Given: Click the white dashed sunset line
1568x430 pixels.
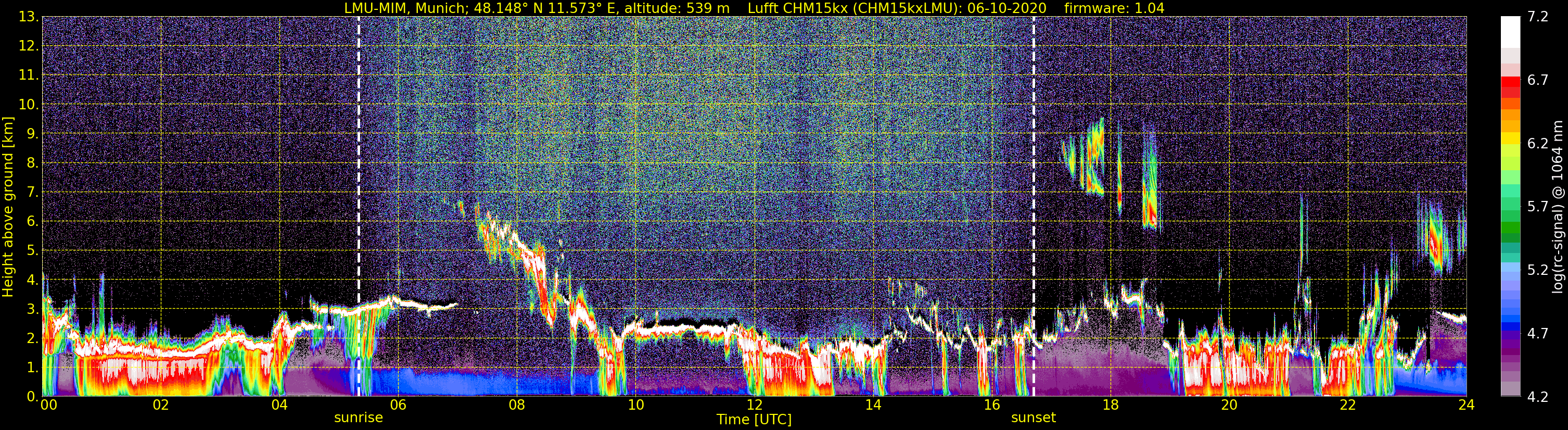Looking at the screenshot, I should (1034, 207).
